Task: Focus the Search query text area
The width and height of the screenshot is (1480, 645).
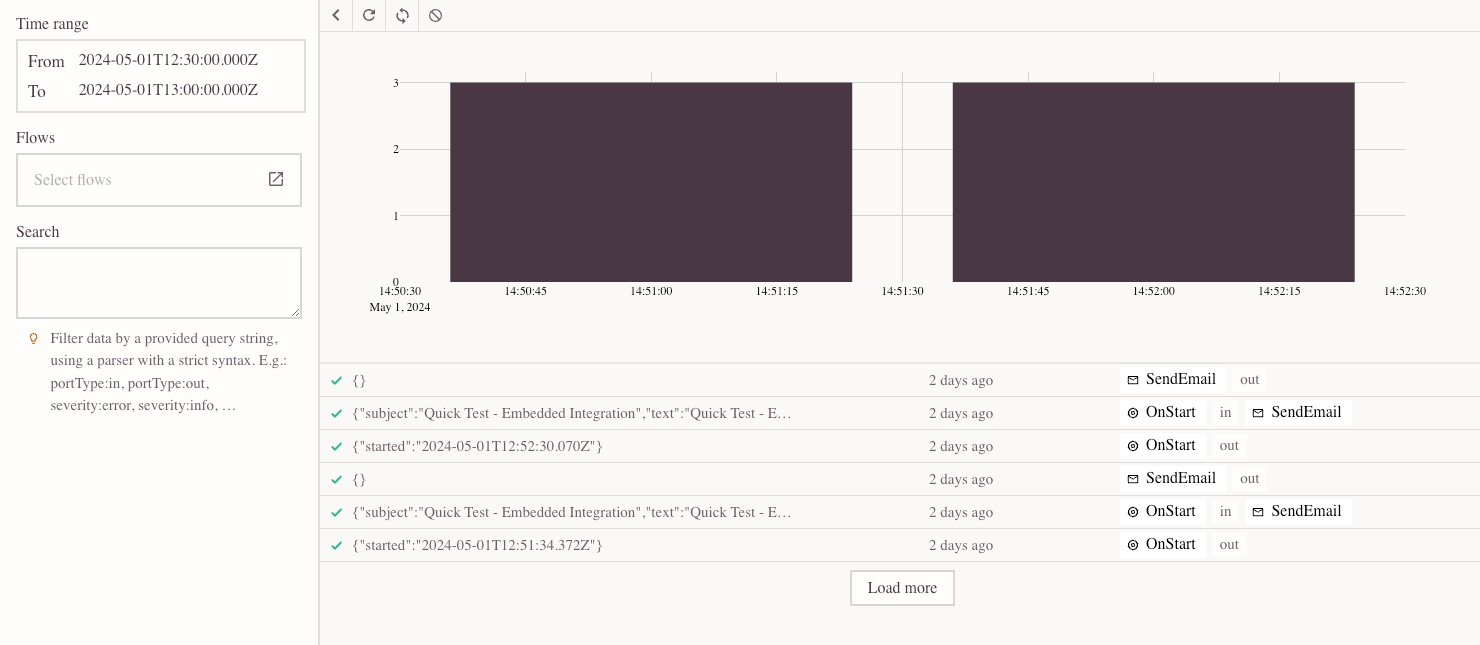Action: pyautogui.click(x=159, y=283)
